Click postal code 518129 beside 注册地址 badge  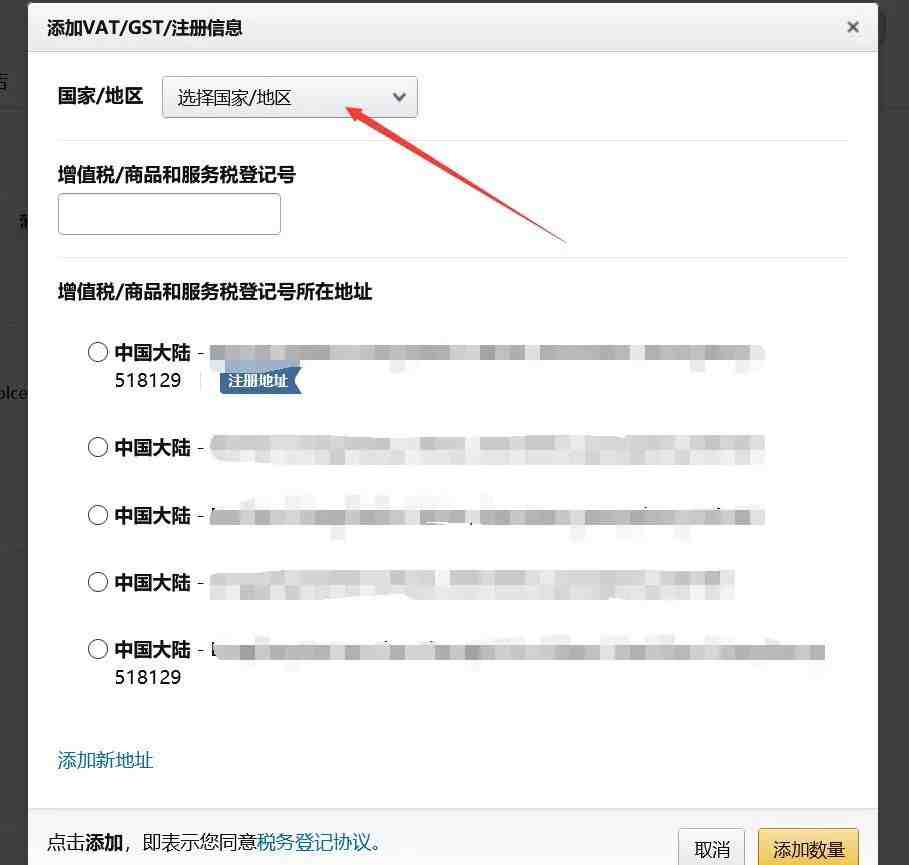pos(148,380)
